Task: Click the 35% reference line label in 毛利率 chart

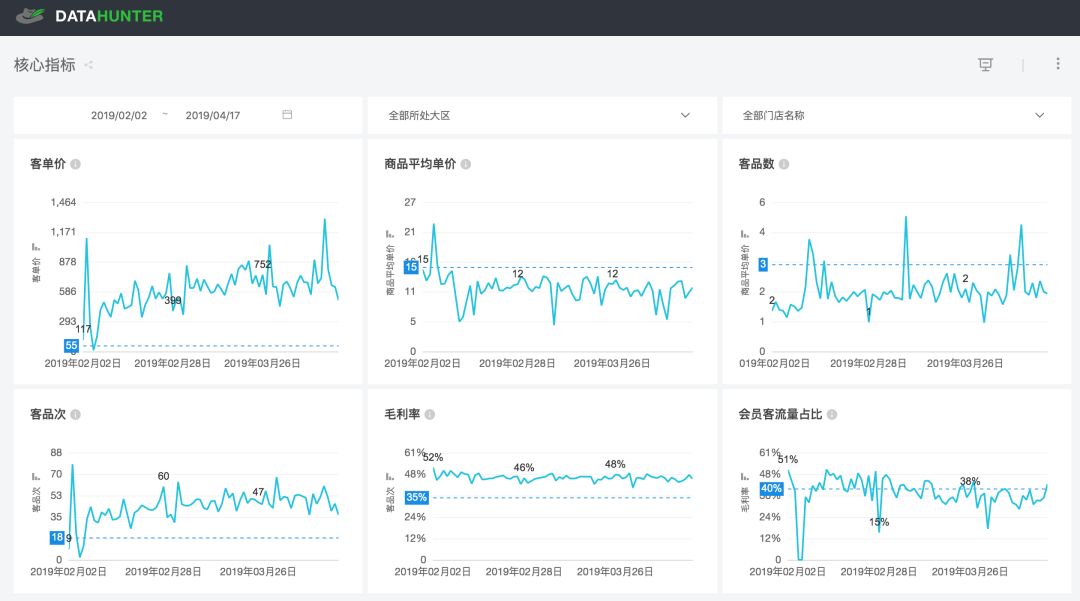Action: tap(416, 497)
